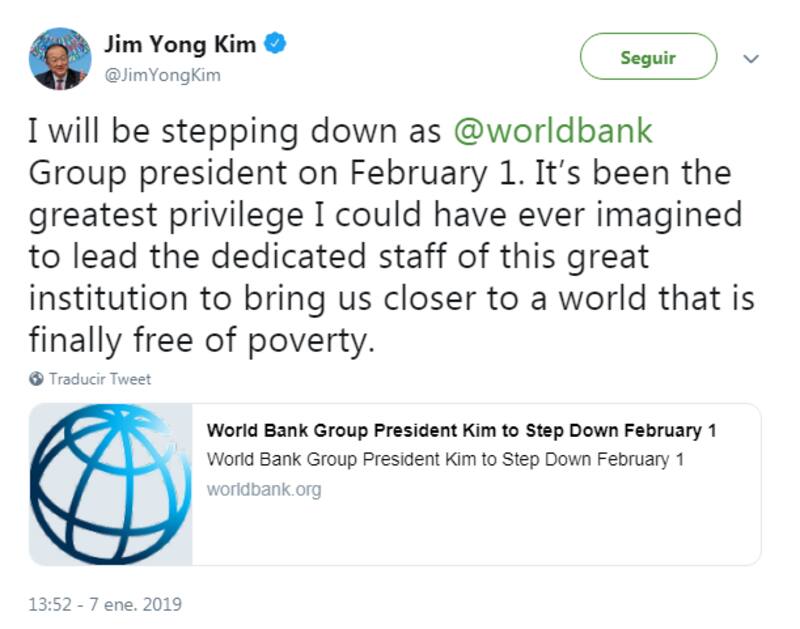
Task: Click the blue verified badge checkmark
Action: click(x=275, y=44)
